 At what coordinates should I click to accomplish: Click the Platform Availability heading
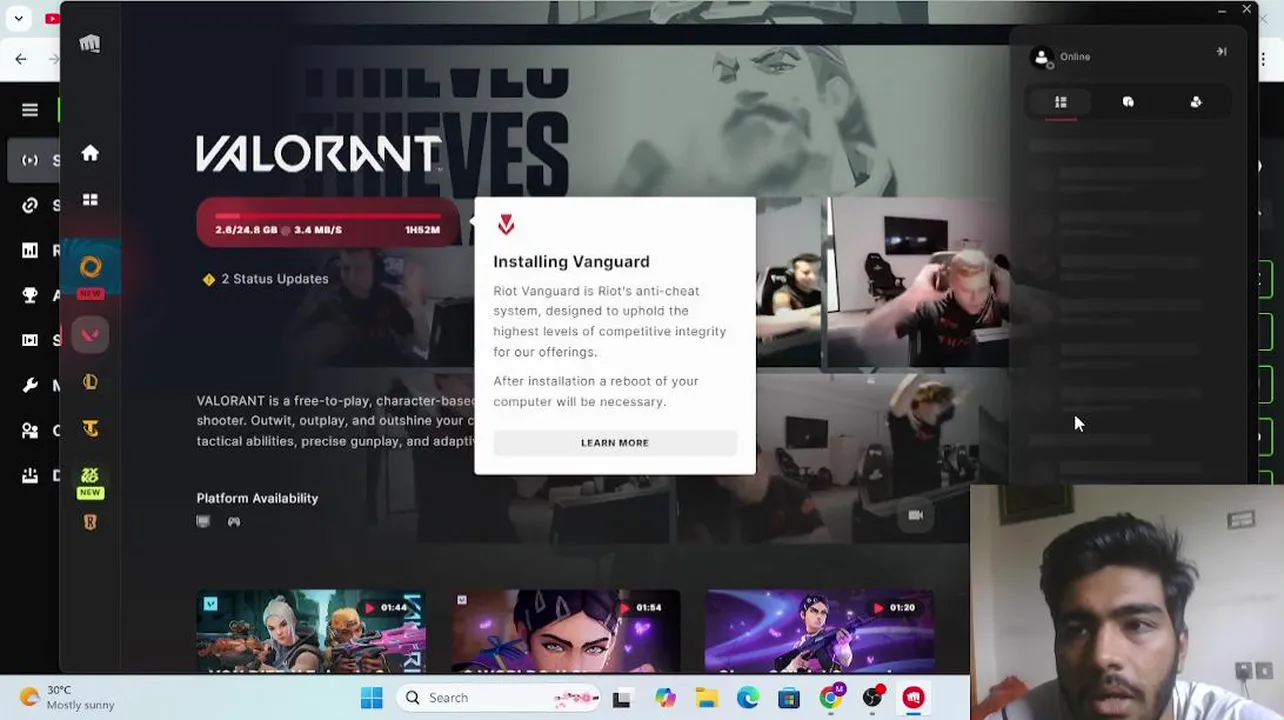coord(257,498)
